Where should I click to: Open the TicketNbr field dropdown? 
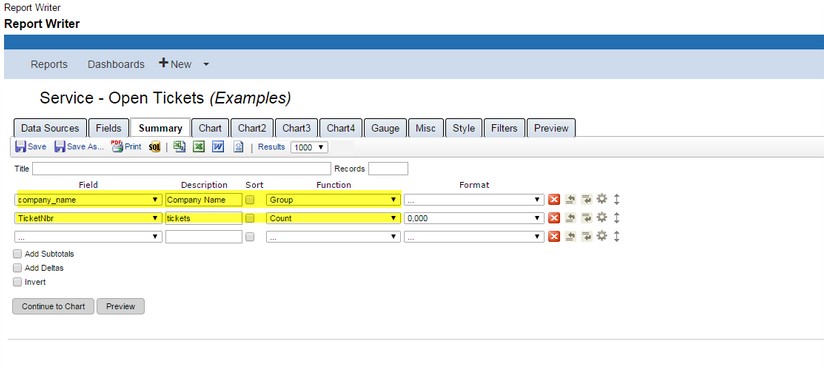88,218
